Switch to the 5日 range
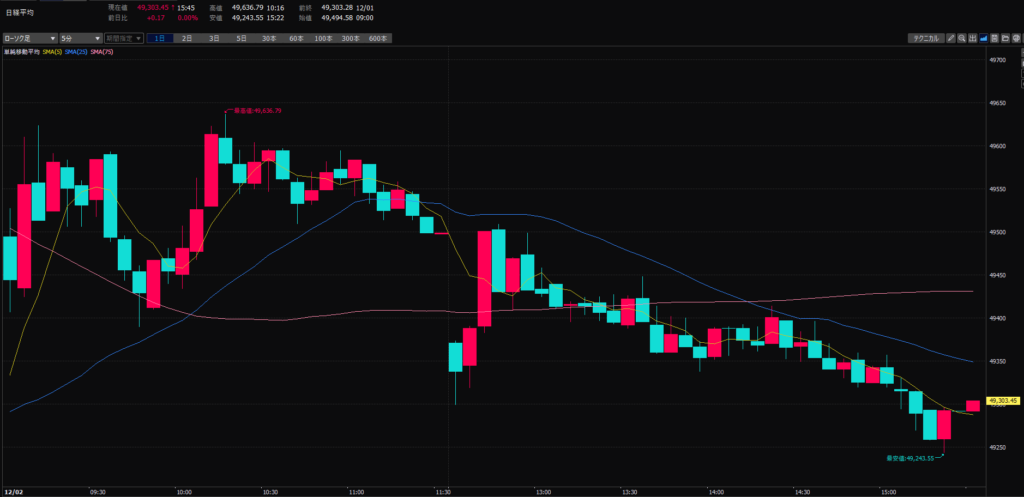 click(x=241, y=38)
